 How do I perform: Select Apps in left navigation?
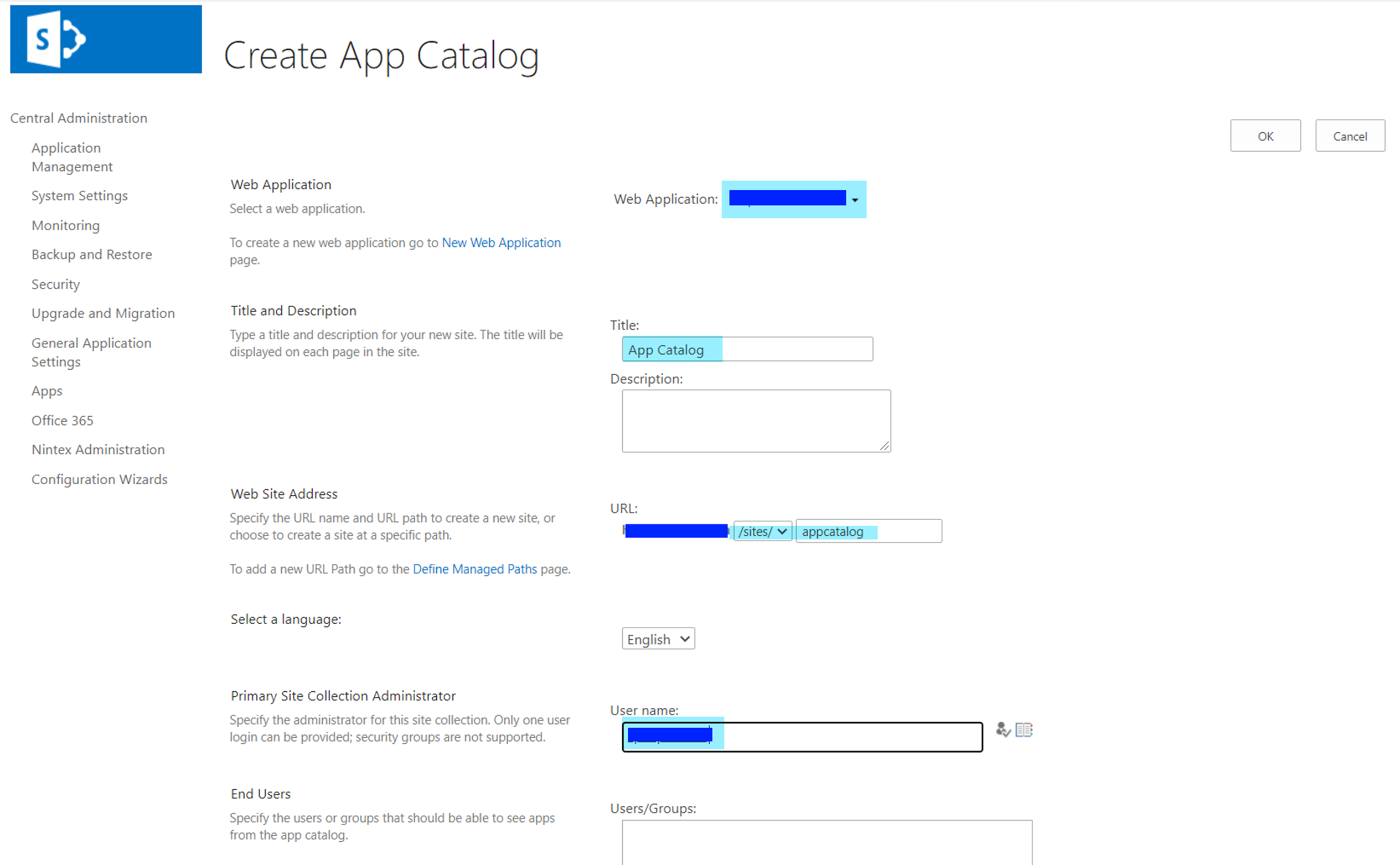point(47,391)
